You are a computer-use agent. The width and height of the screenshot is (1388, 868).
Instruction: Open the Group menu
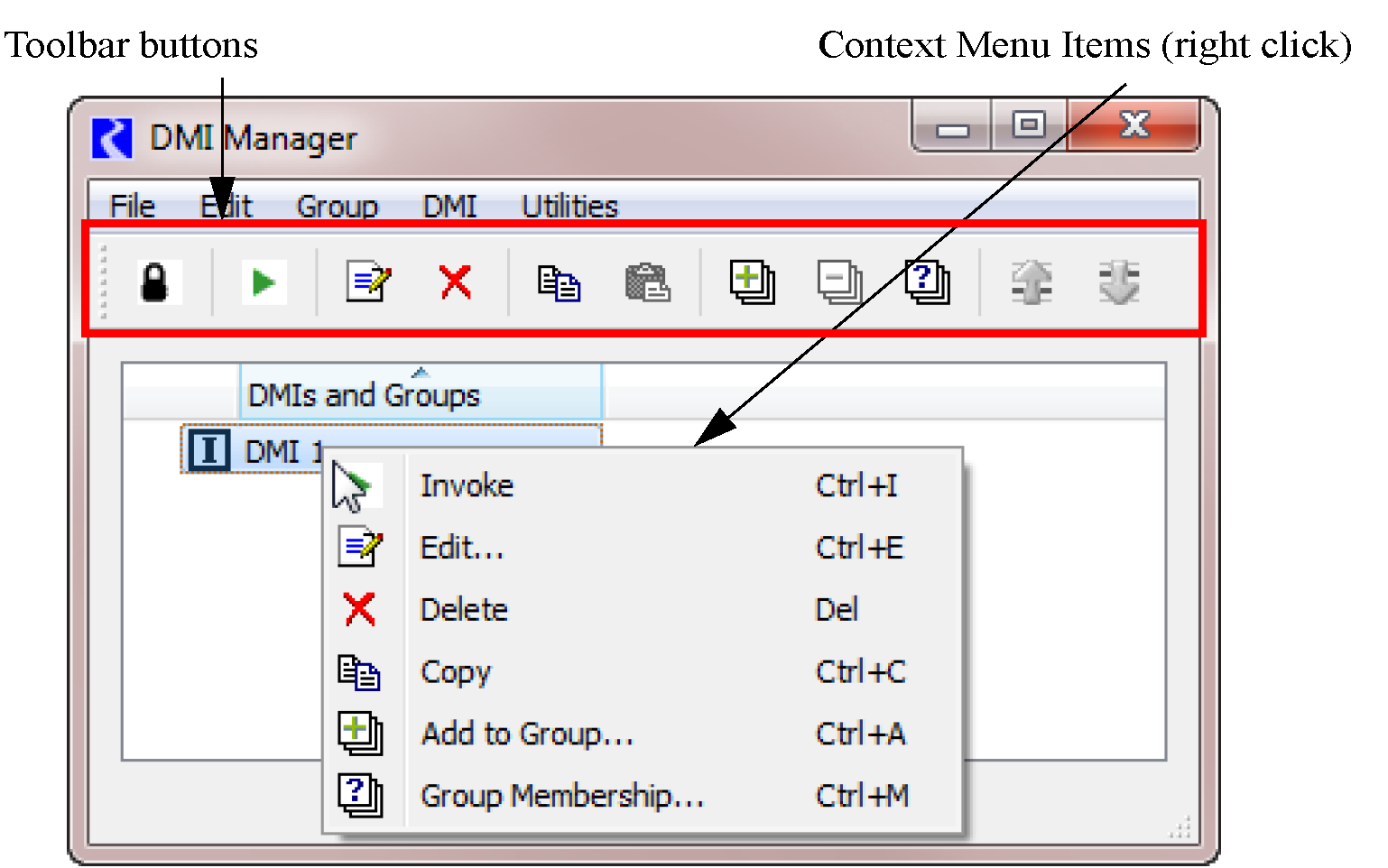pos(337,207)
